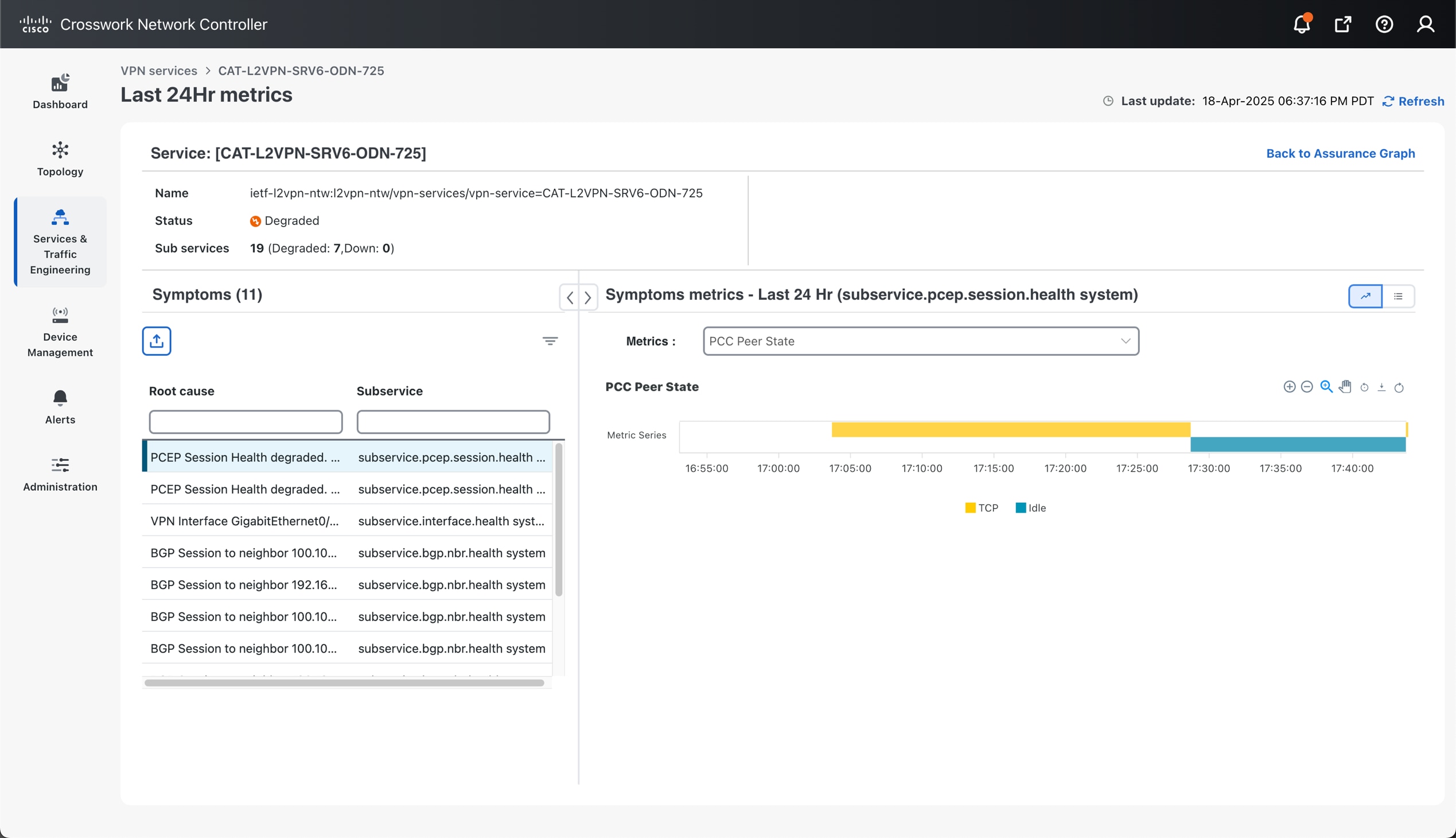1456x838 pixels.
Task: Click symptoms table horizontal scrollbar
Action: pos(344,682)
